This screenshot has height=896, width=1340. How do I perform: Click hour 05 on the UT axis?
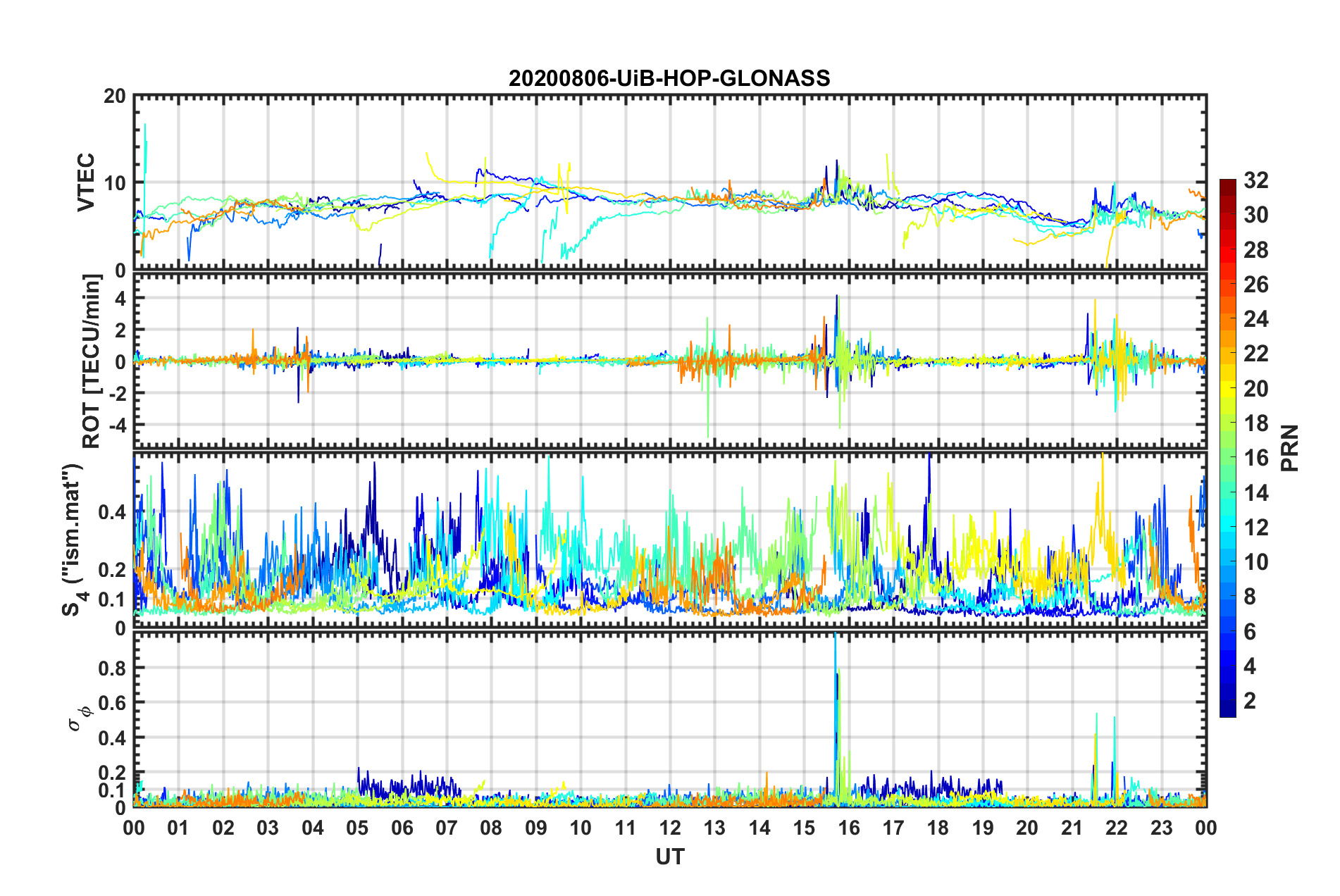point(357,828)
